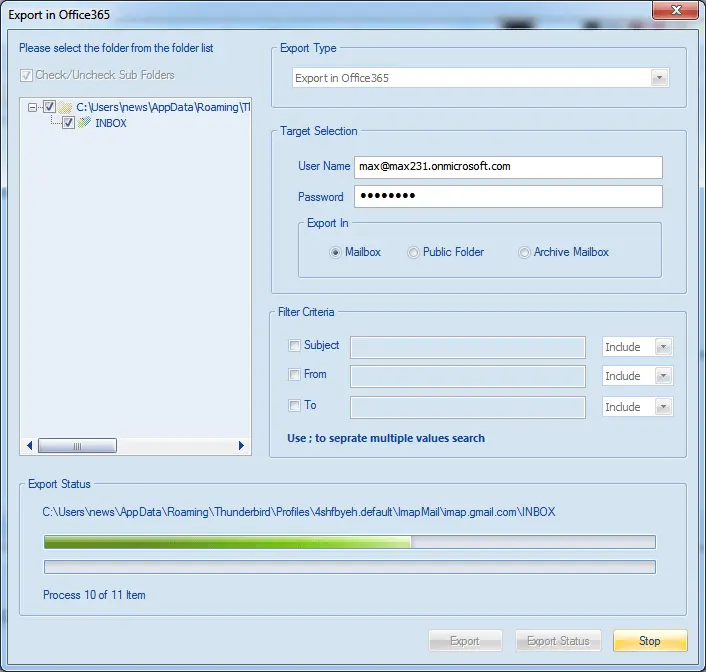Enable the To filter checkbox
Viewport: 706px width, 672px height.
[x=294, y=405]
